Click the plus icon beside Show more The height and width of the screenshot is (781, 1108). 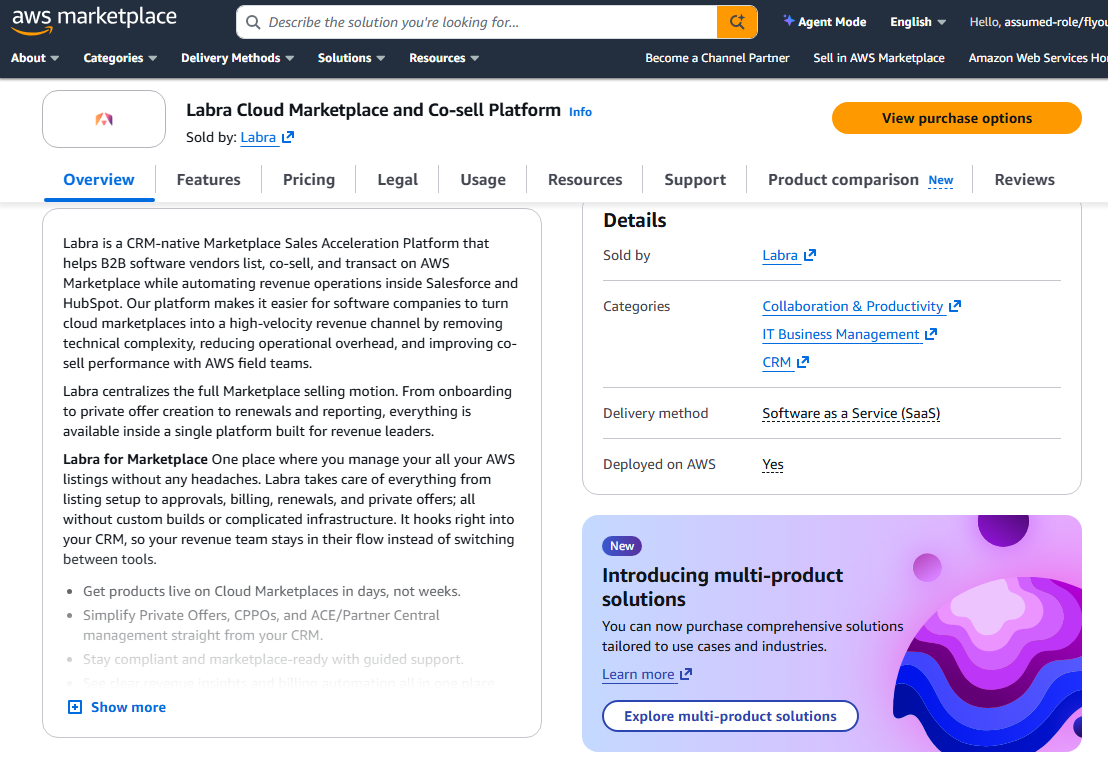(x=75, y=707)
